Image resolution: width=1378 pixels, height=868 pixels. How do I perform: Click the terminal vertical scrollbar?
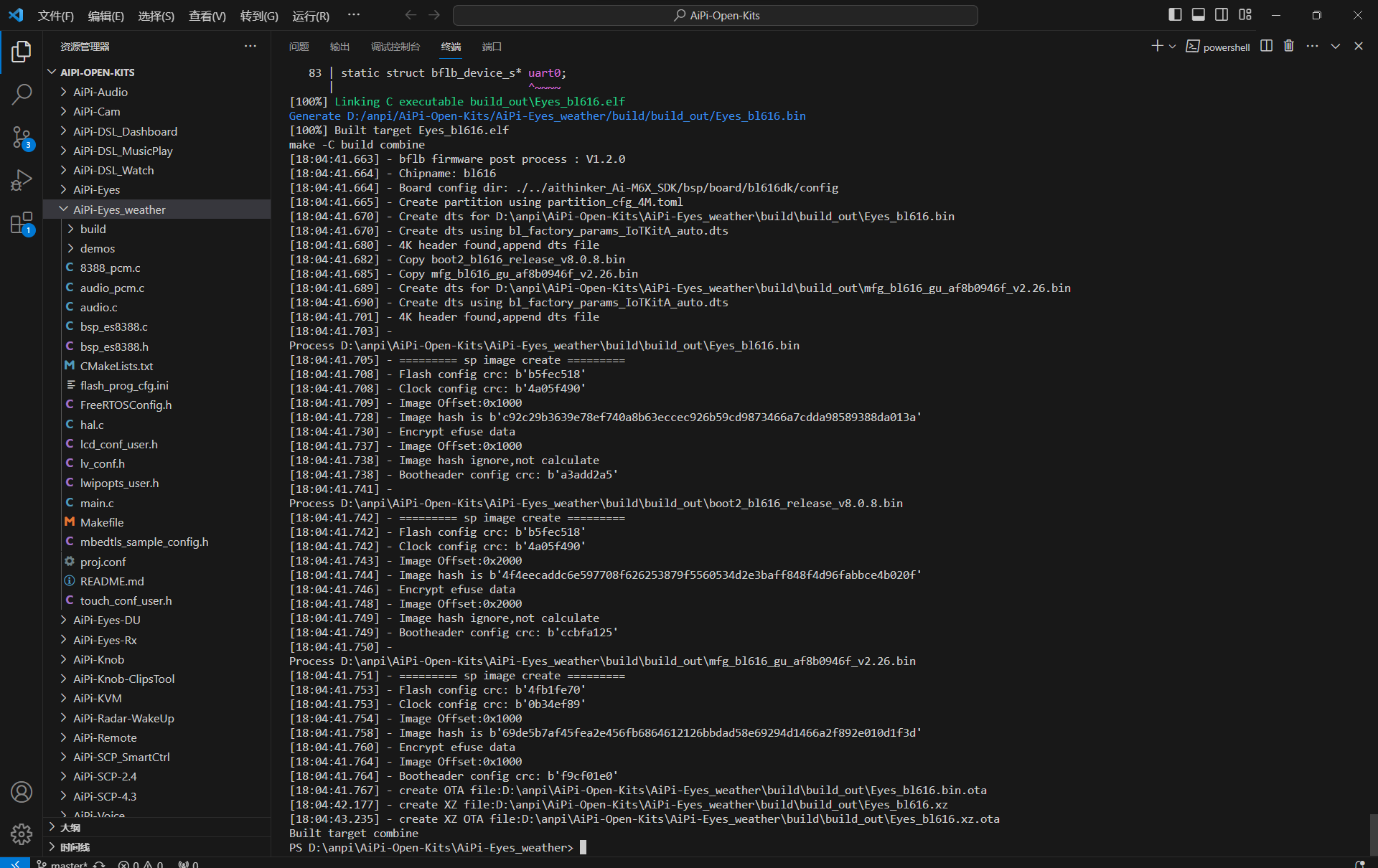point(1373,834)
